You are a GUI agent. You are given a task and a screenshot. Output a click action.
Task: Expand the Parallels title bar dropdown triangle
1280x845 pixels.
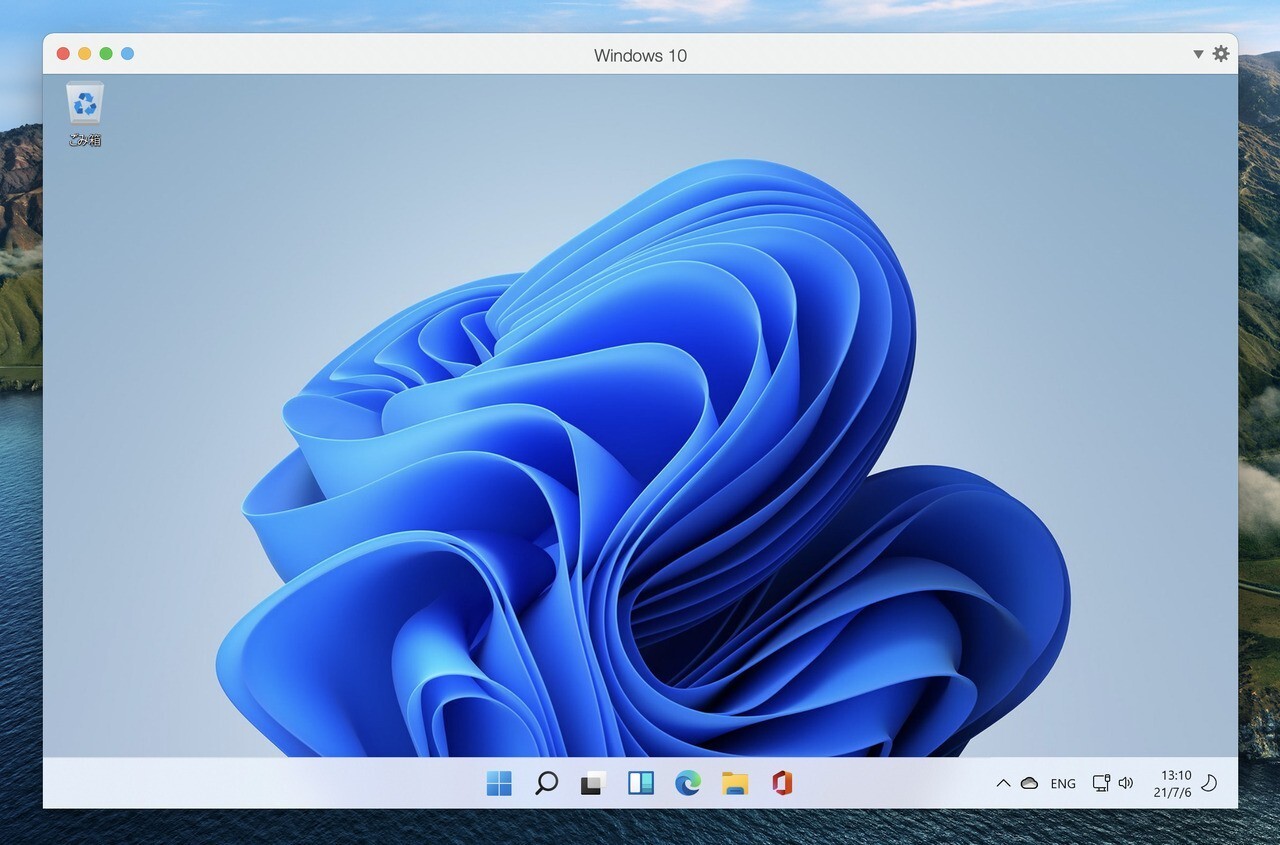pyautogui.click(x=1198, y=54)
